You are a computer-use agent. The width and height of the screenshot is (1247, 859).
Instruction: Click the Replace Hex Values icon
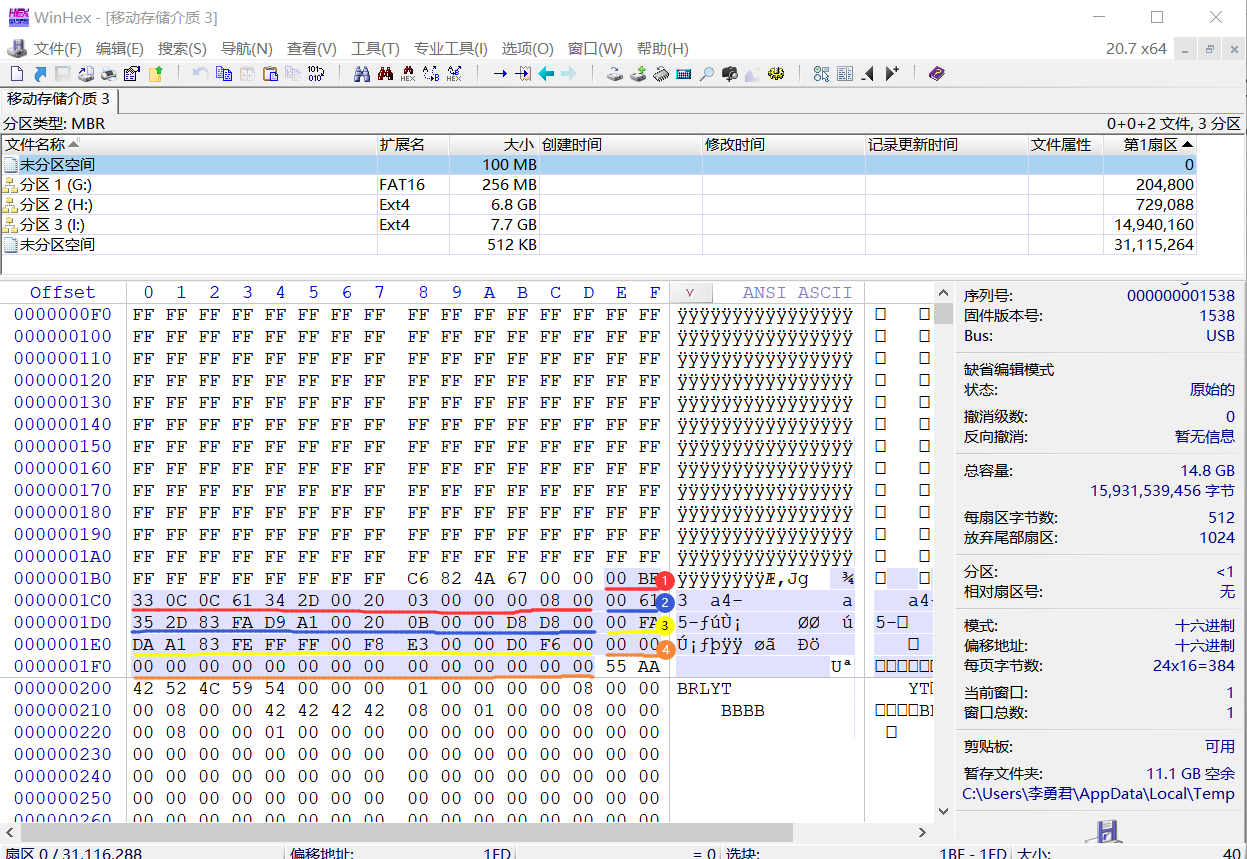(454, 74)
